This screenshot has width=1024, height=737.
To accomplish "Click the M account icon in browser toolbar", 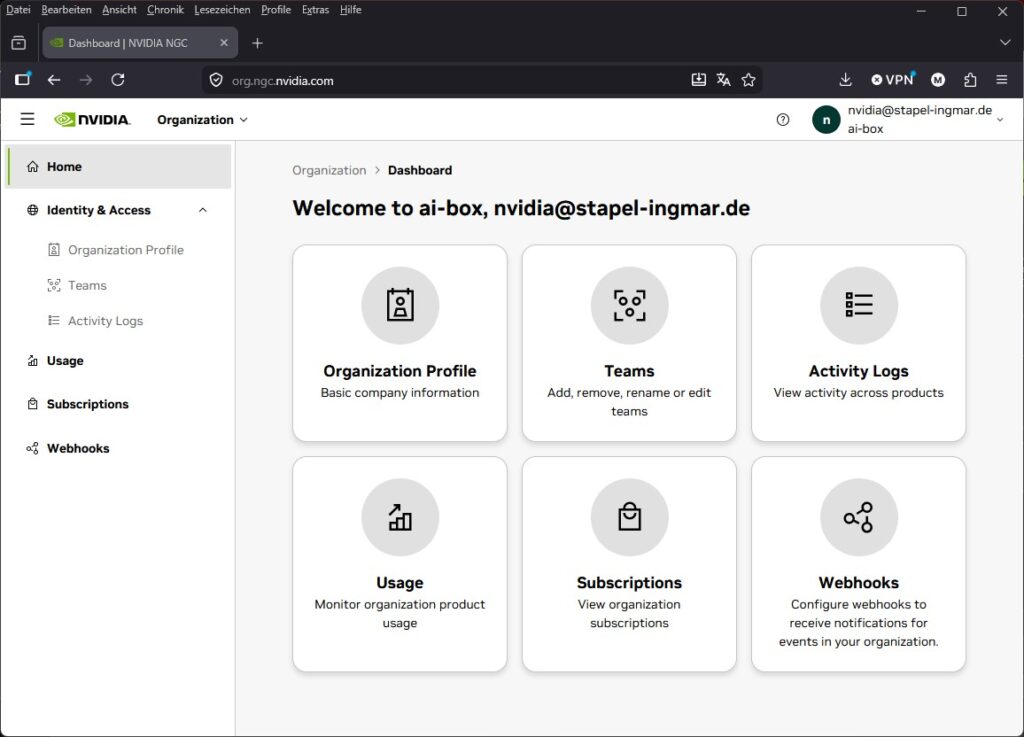I will [x=938, y=80].
